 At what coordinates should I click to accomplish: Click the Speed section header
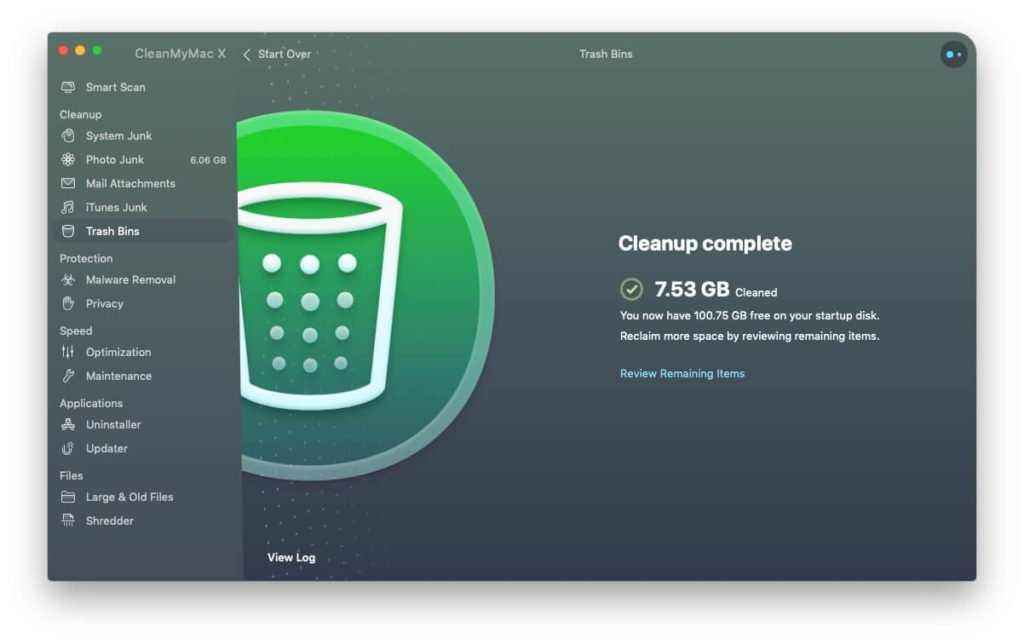76,331
